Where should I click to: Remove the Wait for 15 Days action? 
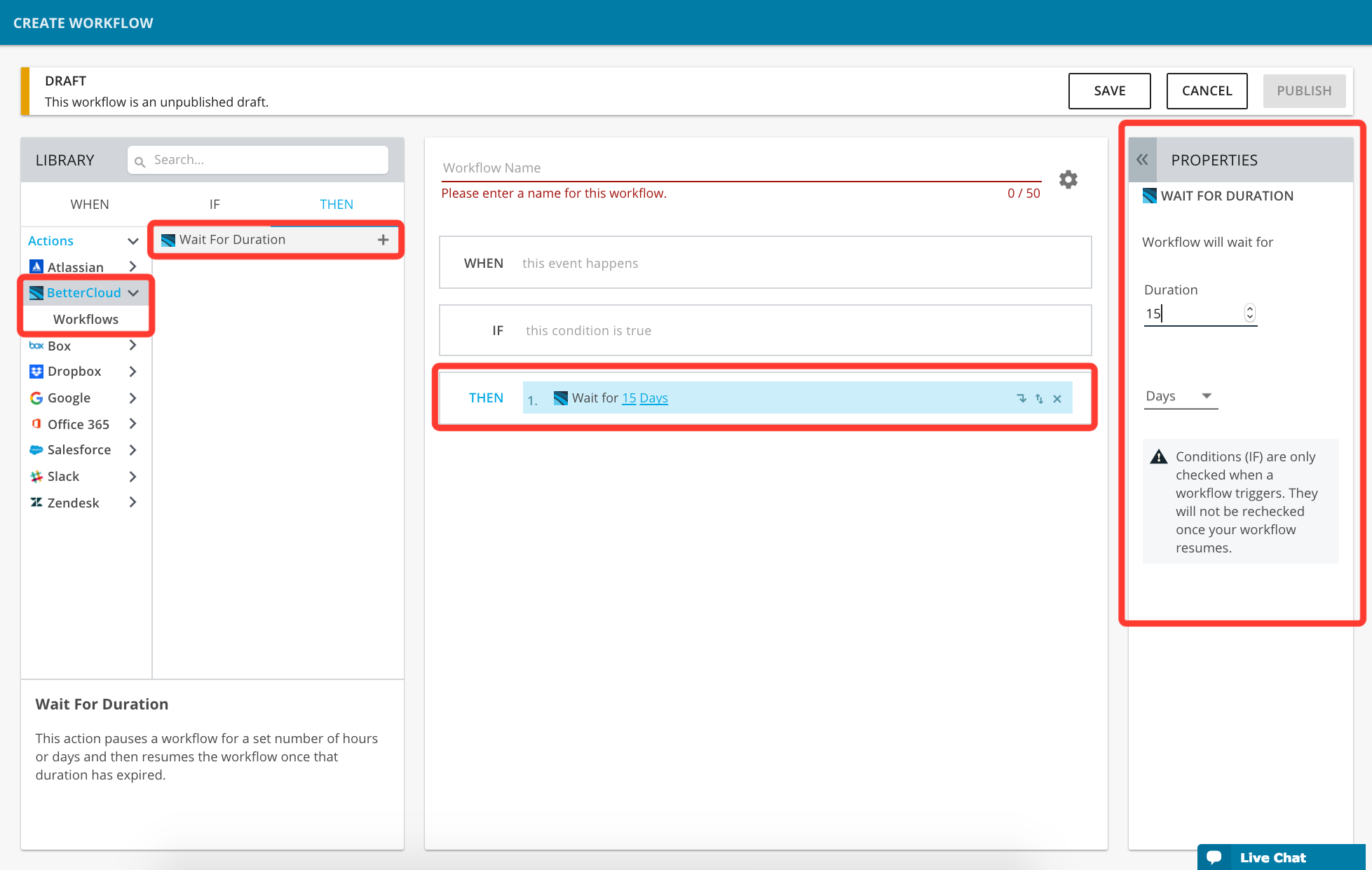tap(1057, 399)
